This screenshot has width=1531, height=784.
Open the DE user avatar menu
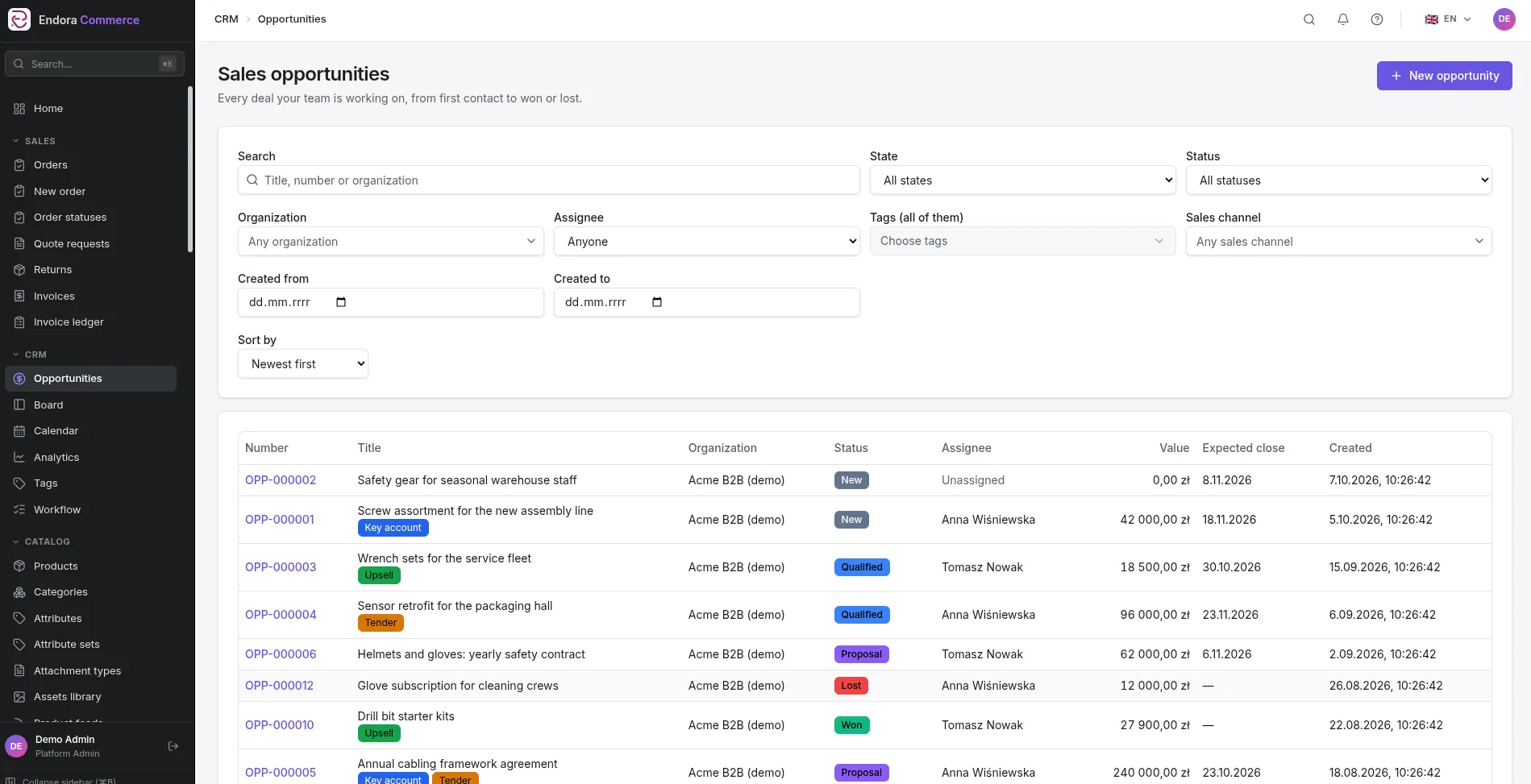click(1504, 19)
